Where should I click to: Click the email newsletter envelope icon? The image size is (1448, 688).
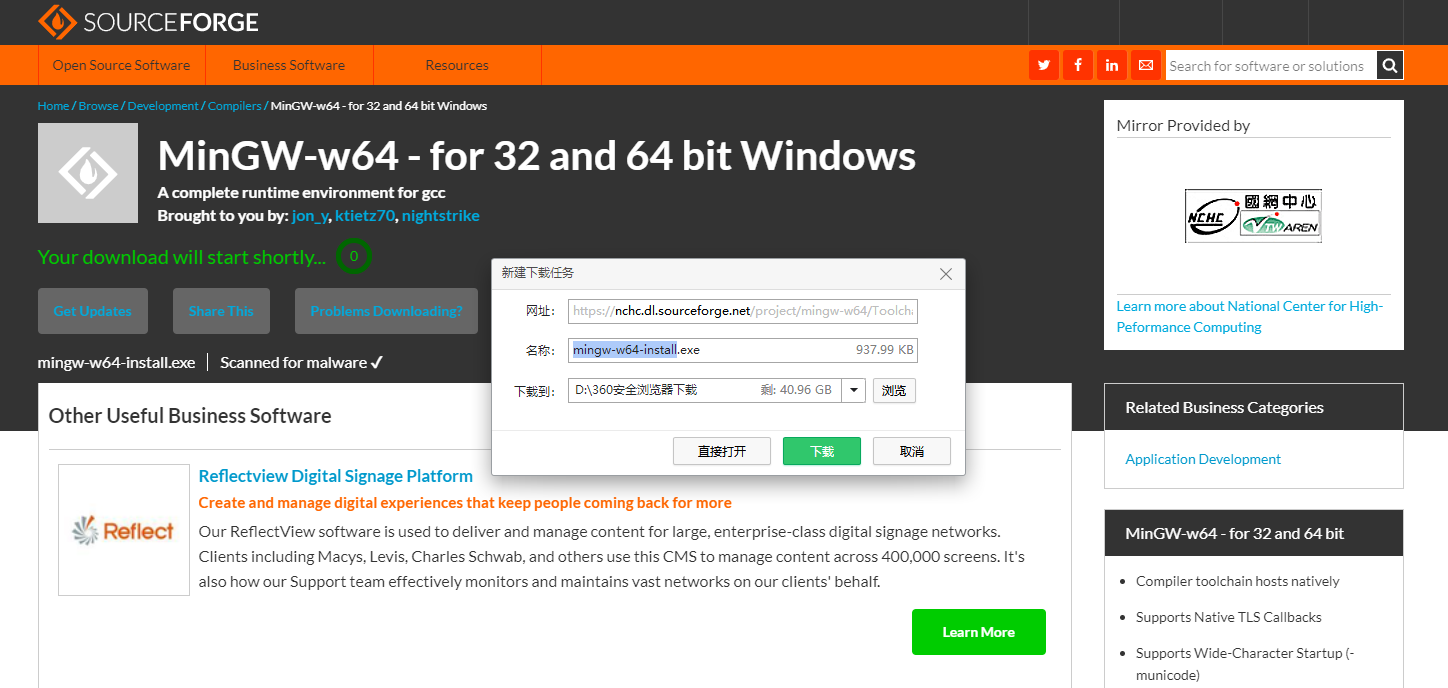coord(1146,65)
